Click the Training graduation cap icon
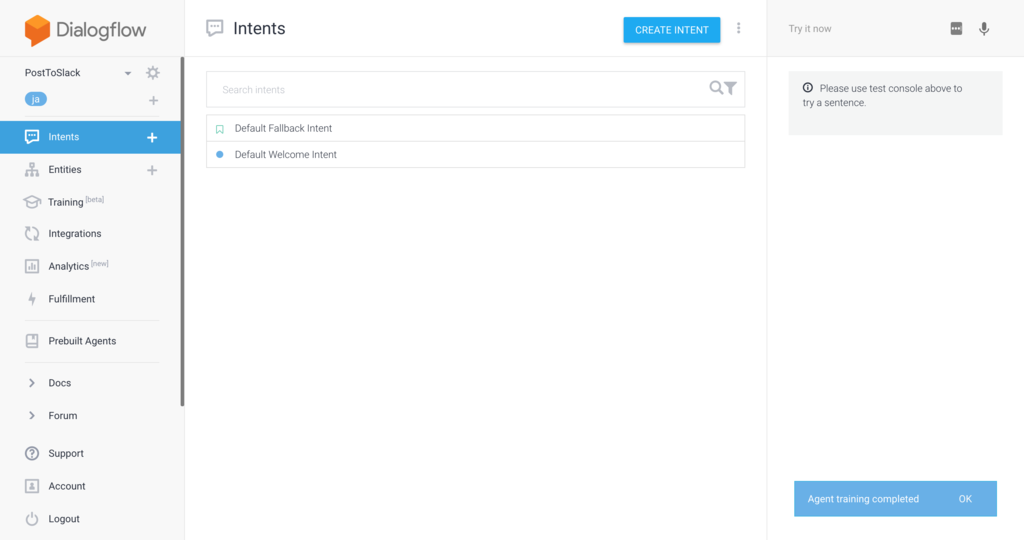The width and height of the screenshot is (1024, 540). 31,202
